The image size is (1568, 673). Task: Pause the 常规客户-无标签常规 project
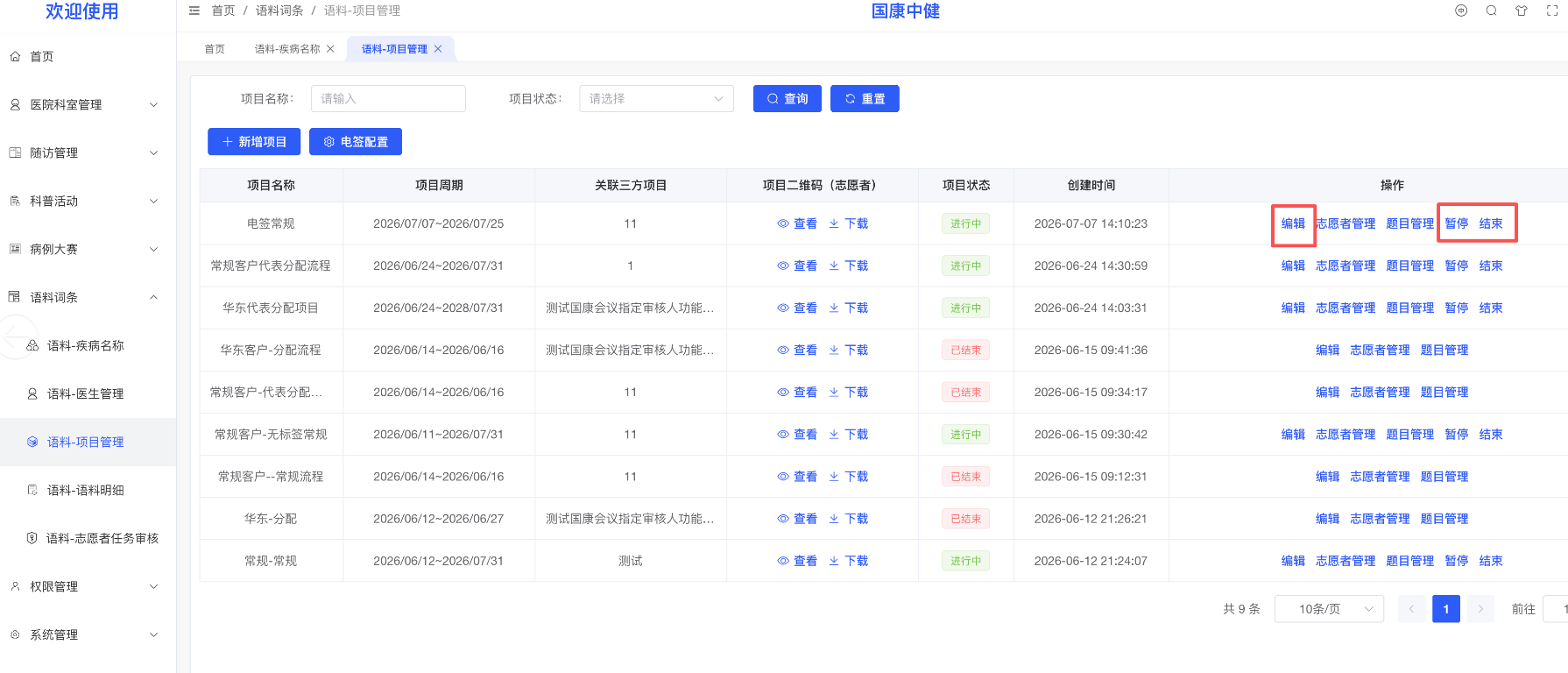[1456, 434]
